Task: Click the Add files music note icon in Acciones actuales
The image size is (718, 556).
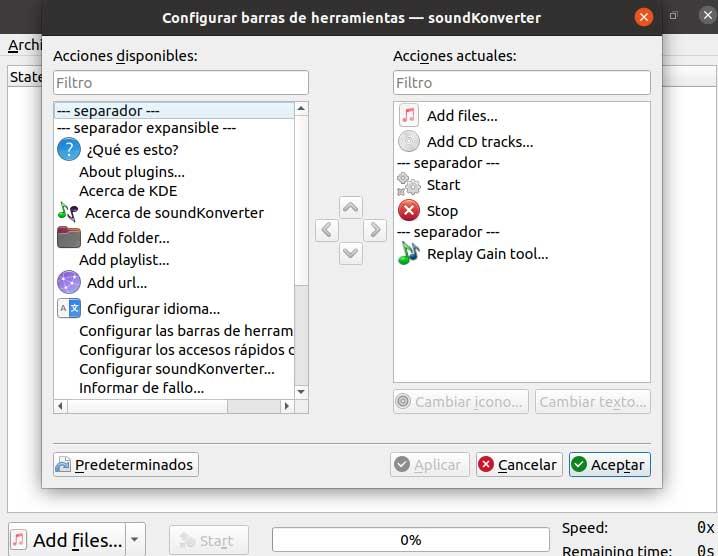Action: pos(408,115)
